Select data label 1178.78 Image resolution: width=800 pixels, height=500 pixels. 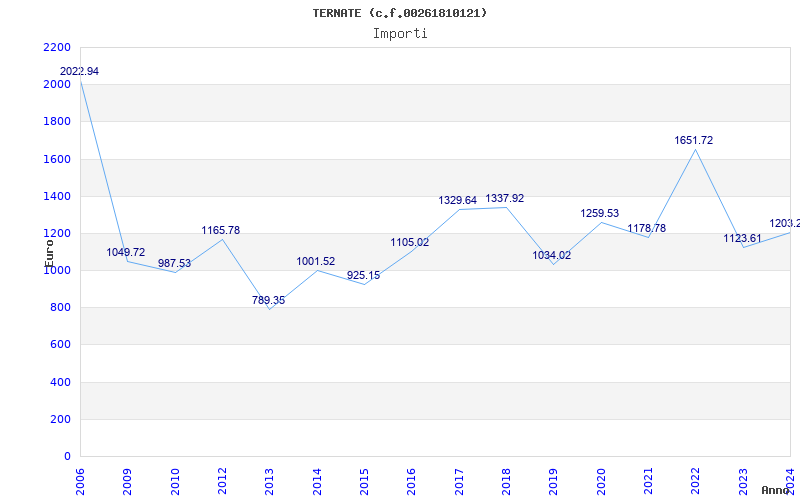click(x=646, y=229)
